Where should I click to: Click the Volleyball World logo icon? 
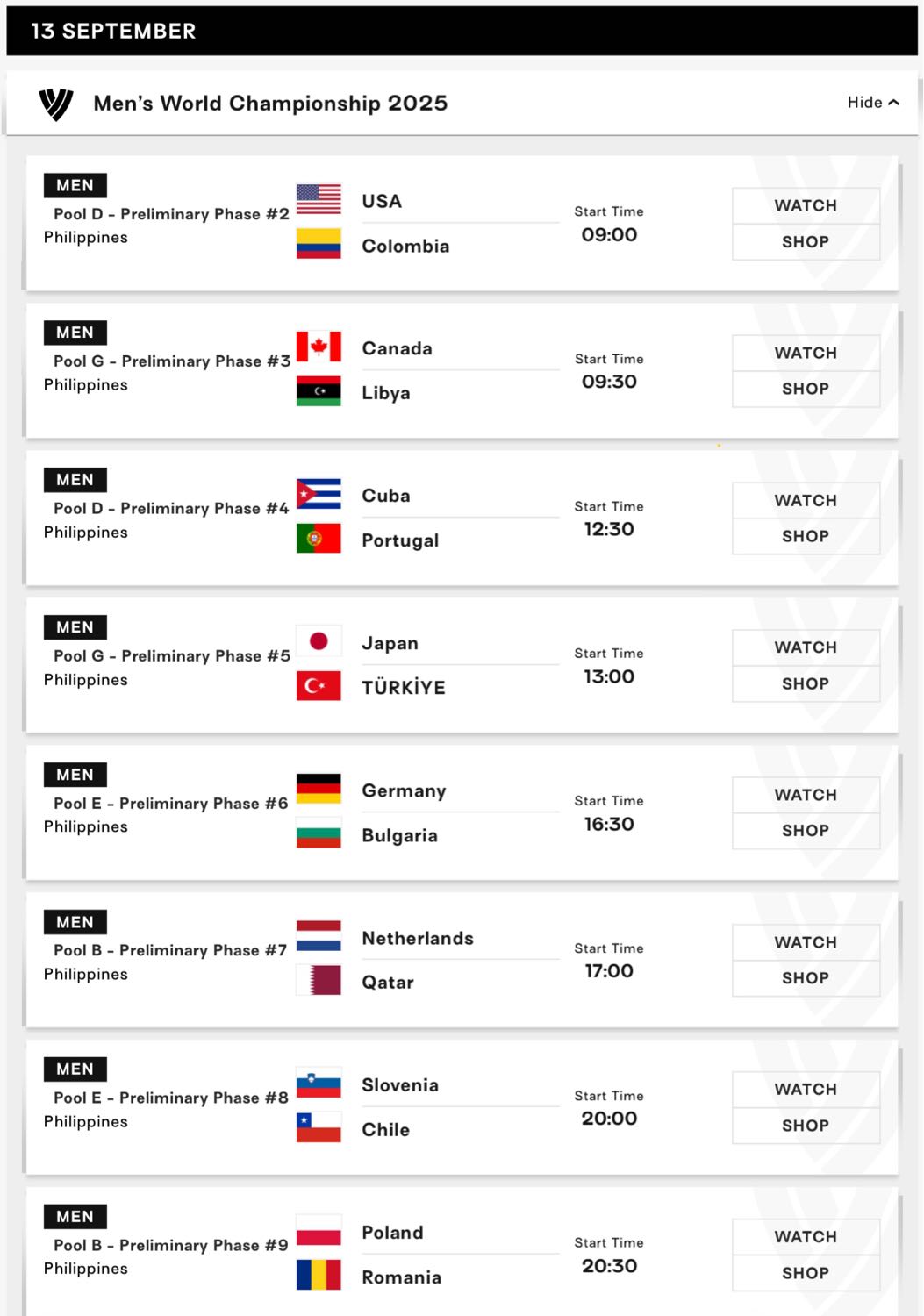[56, 104]
